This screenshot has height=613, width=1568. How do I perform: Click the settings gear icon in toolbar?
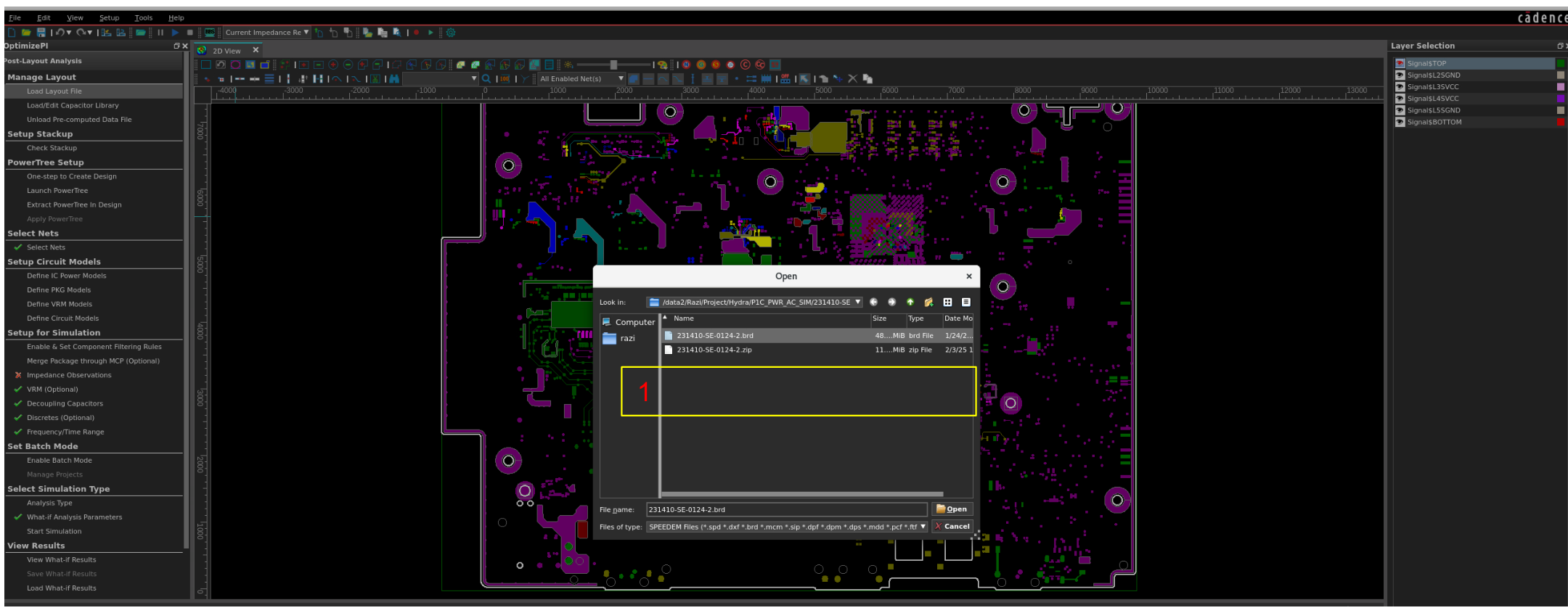coord(451,33)
